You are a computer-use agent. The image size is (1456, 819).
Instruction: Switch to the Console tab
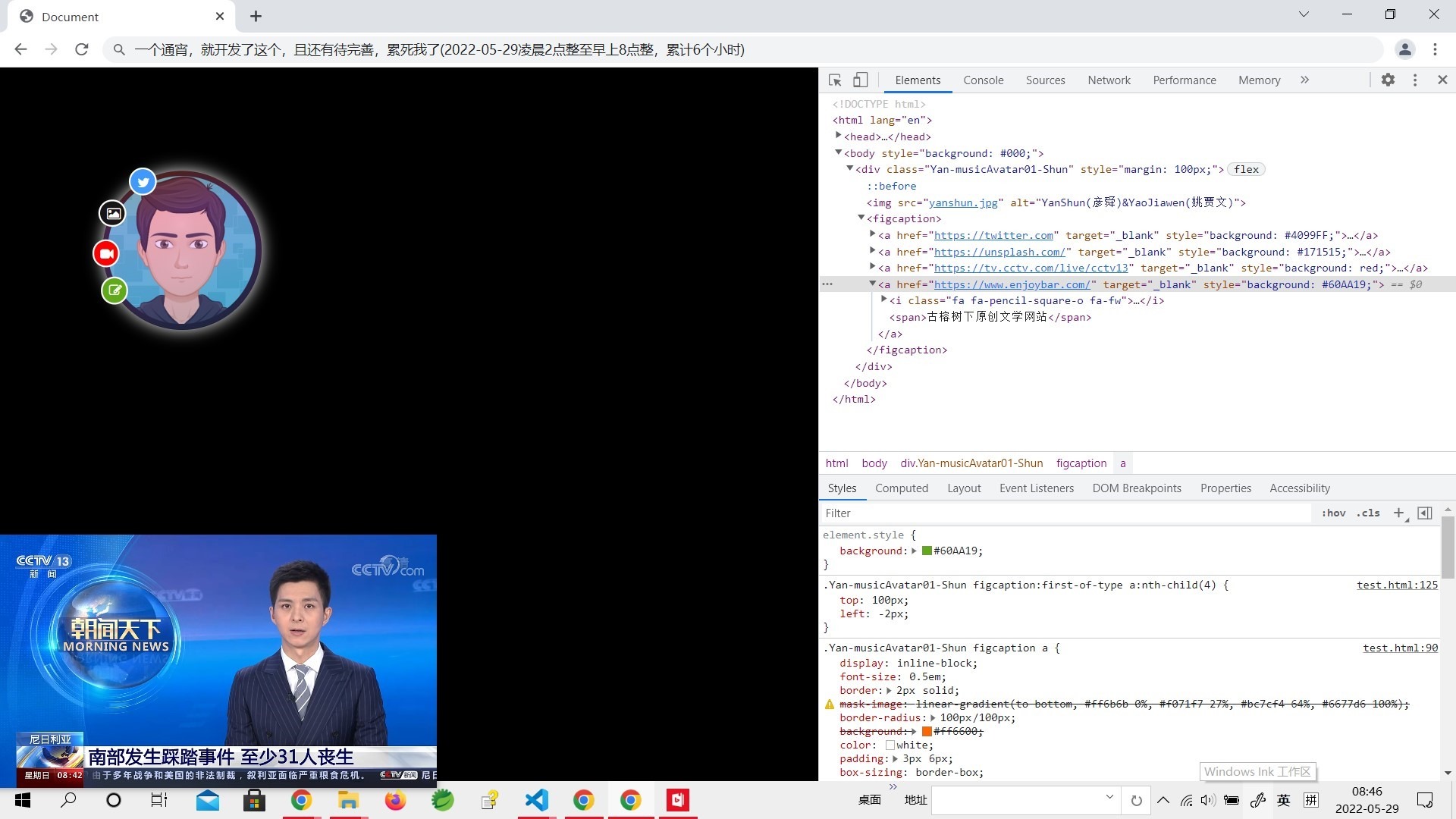pyautogui.click(x=983, y=80)
